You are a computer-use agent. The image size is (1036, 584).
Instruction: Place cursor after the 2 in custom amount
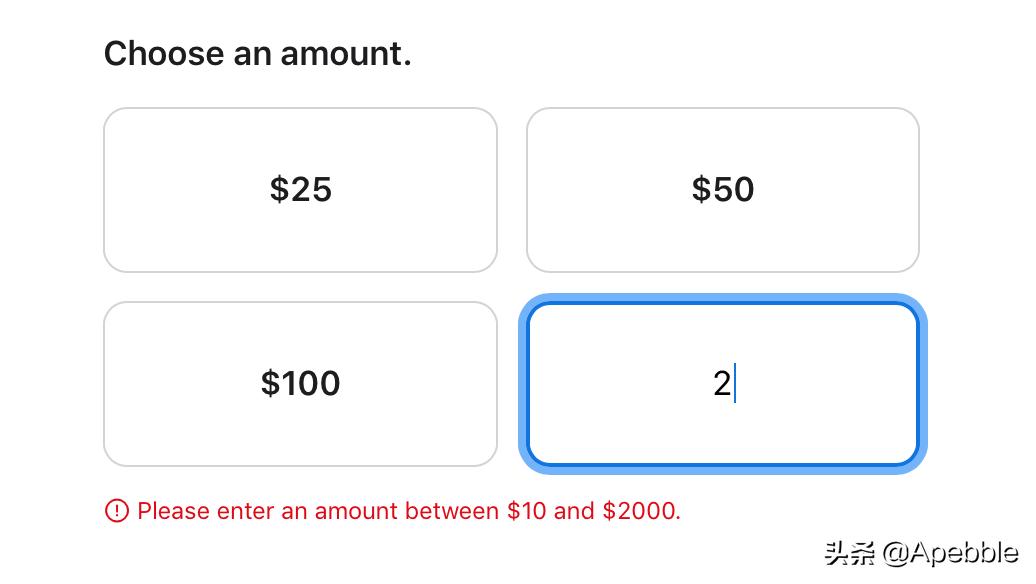(x=735, y=384)
